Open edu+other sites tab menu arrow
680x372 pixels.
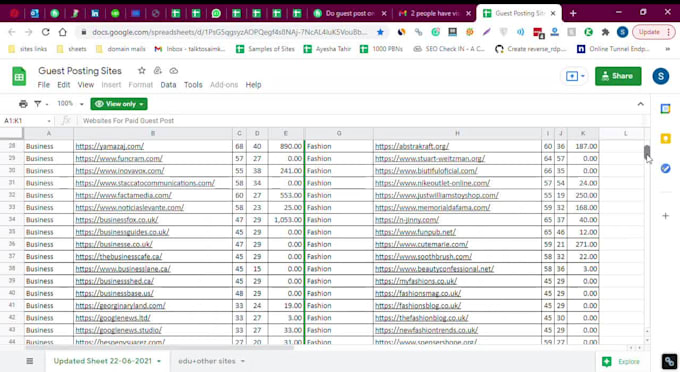[242, 361]
